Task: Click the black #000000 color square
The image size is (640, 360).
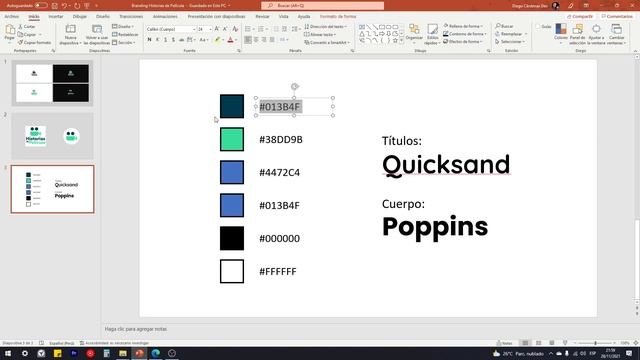Action: click(232, 238)
